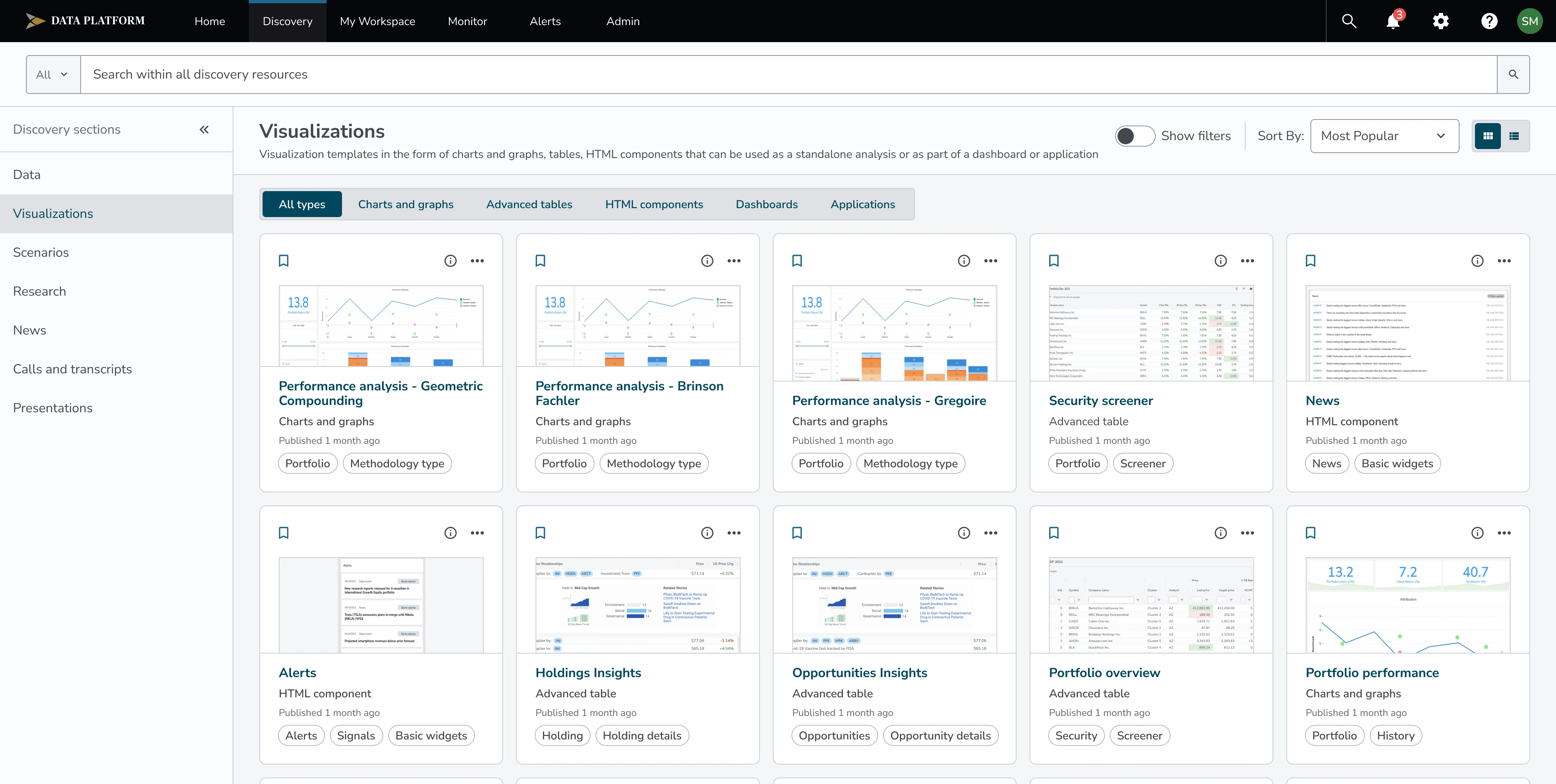Open the Scenarios discovery section
The image size is (1556, 784).
point(116,252)
